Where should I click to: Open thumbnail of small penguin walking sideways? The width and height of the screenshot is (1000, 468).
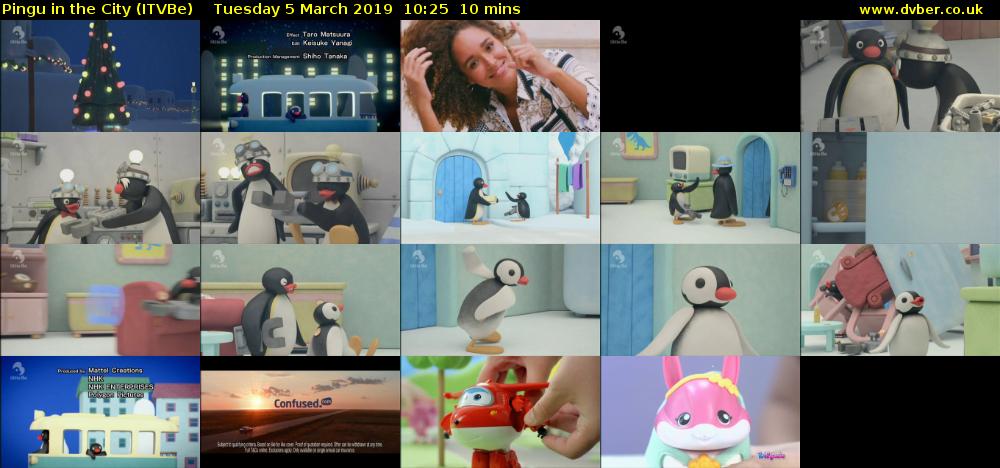500,300
